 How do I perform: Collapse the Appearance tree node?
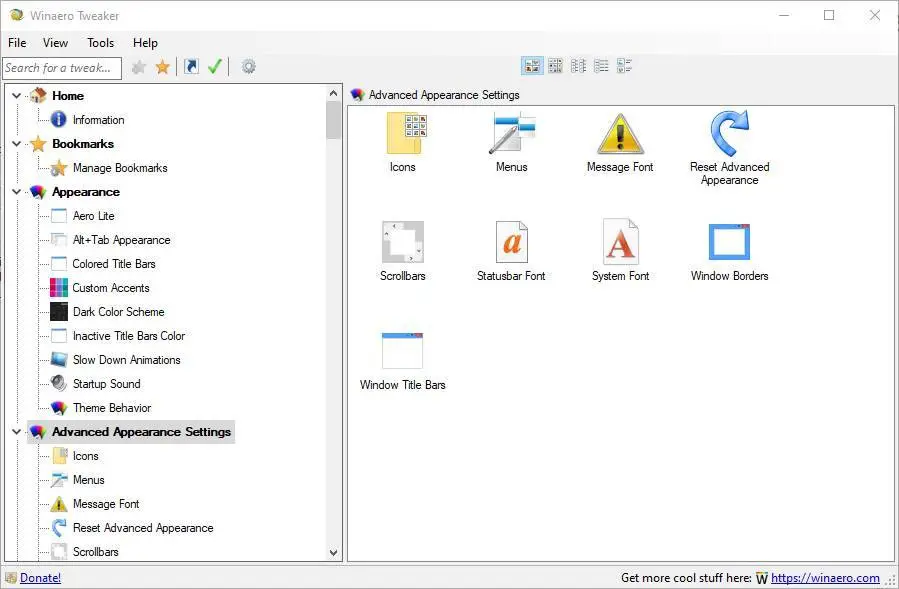17,192
